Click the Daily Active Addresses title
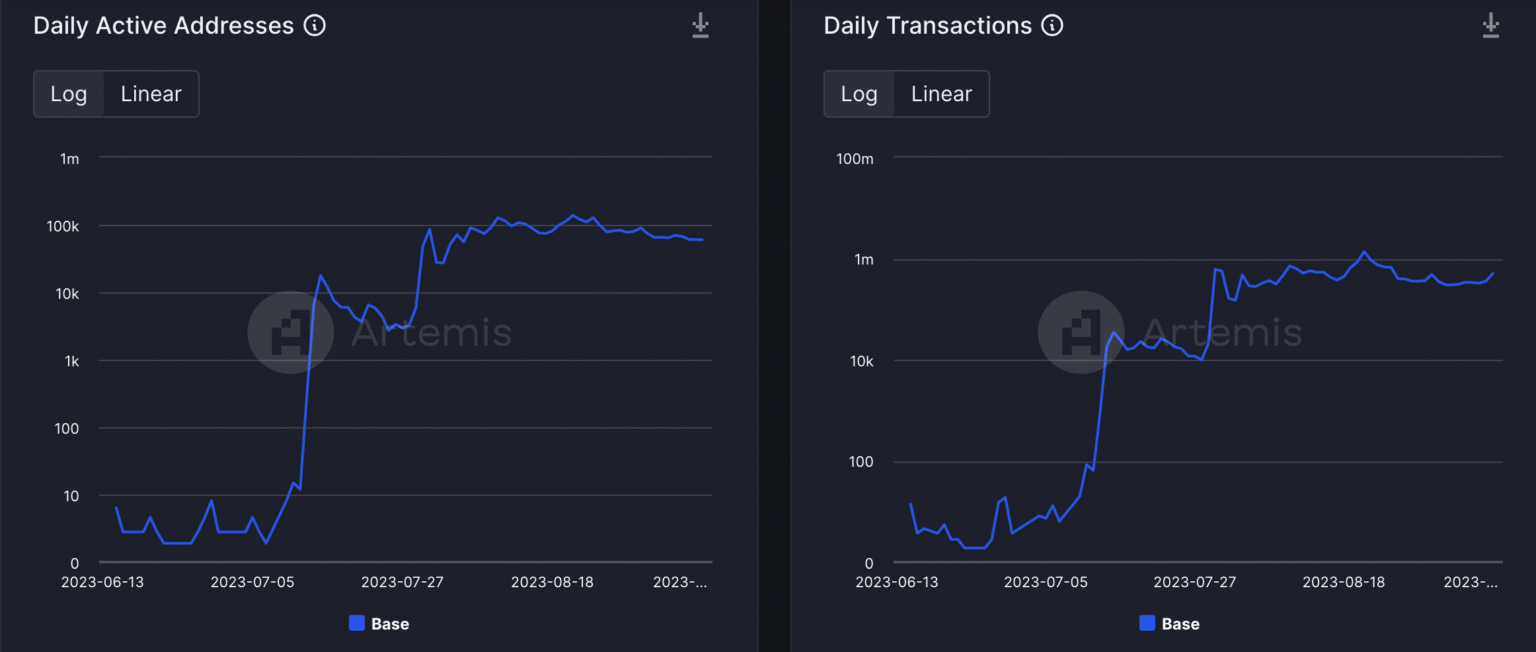 (x=163, y=26)
